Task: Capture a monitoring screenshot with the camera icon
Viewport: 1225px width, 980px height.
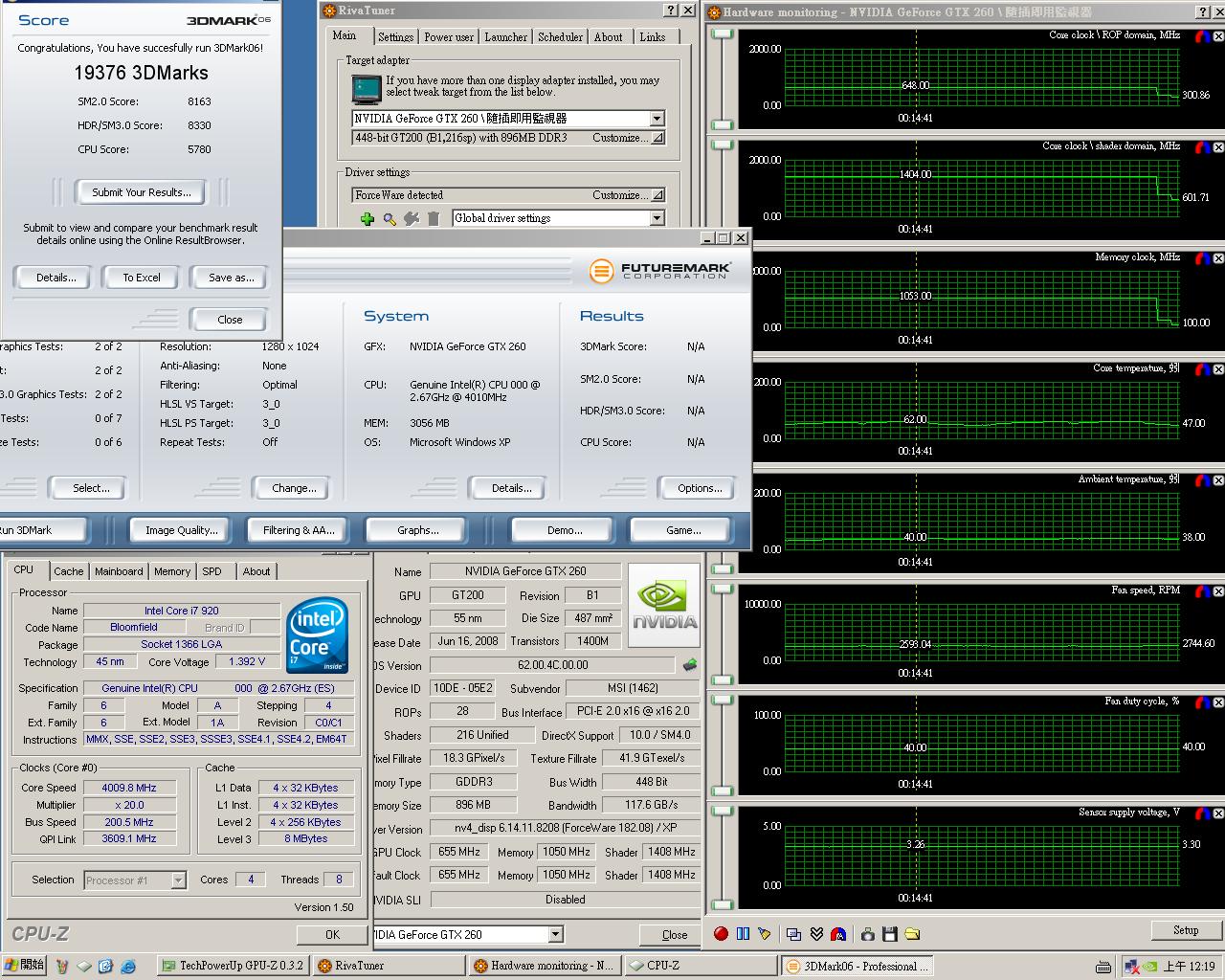Action: (867, 934)
